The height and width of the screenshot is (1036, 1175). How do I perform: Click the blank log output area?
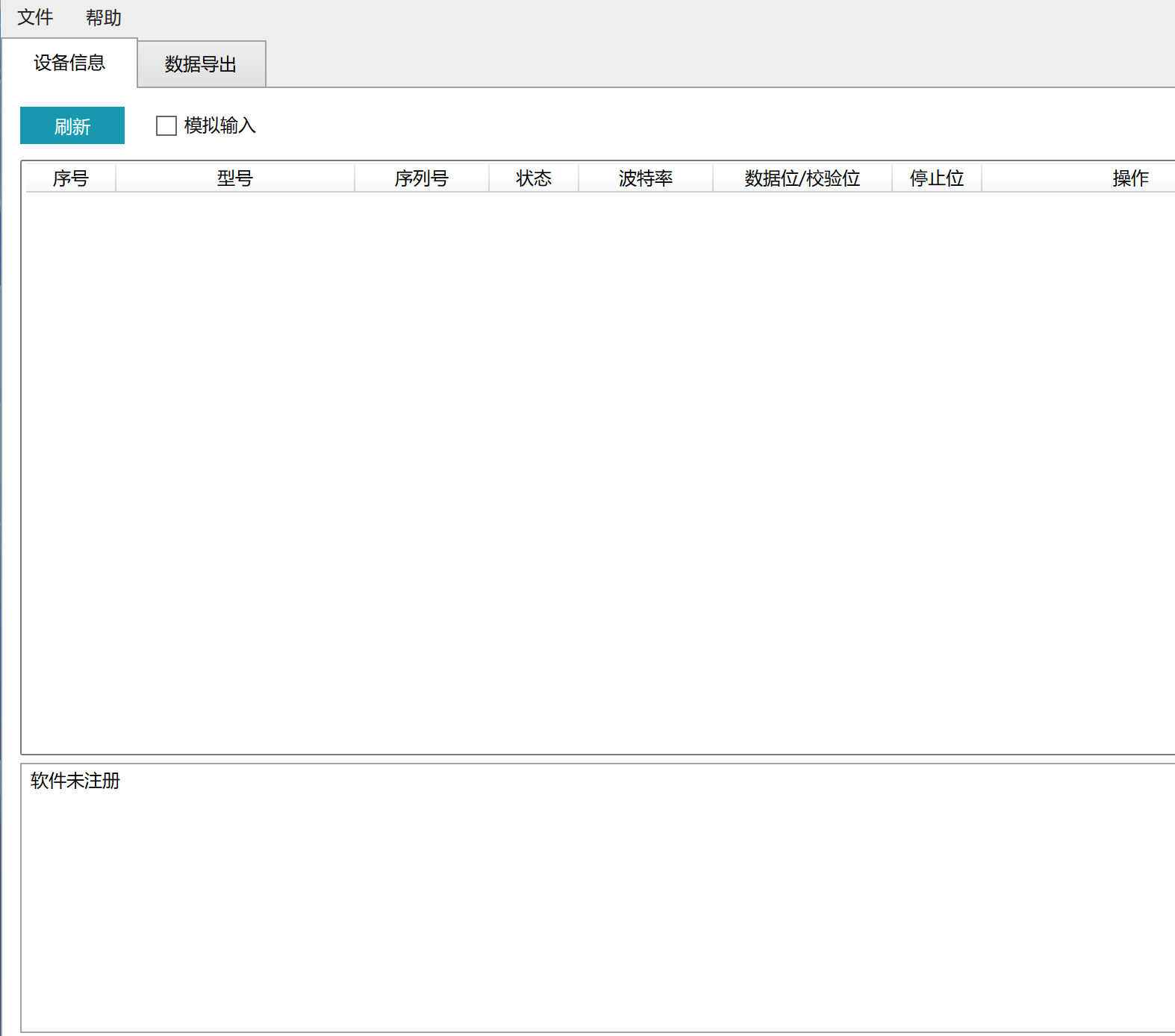point(597,911)
